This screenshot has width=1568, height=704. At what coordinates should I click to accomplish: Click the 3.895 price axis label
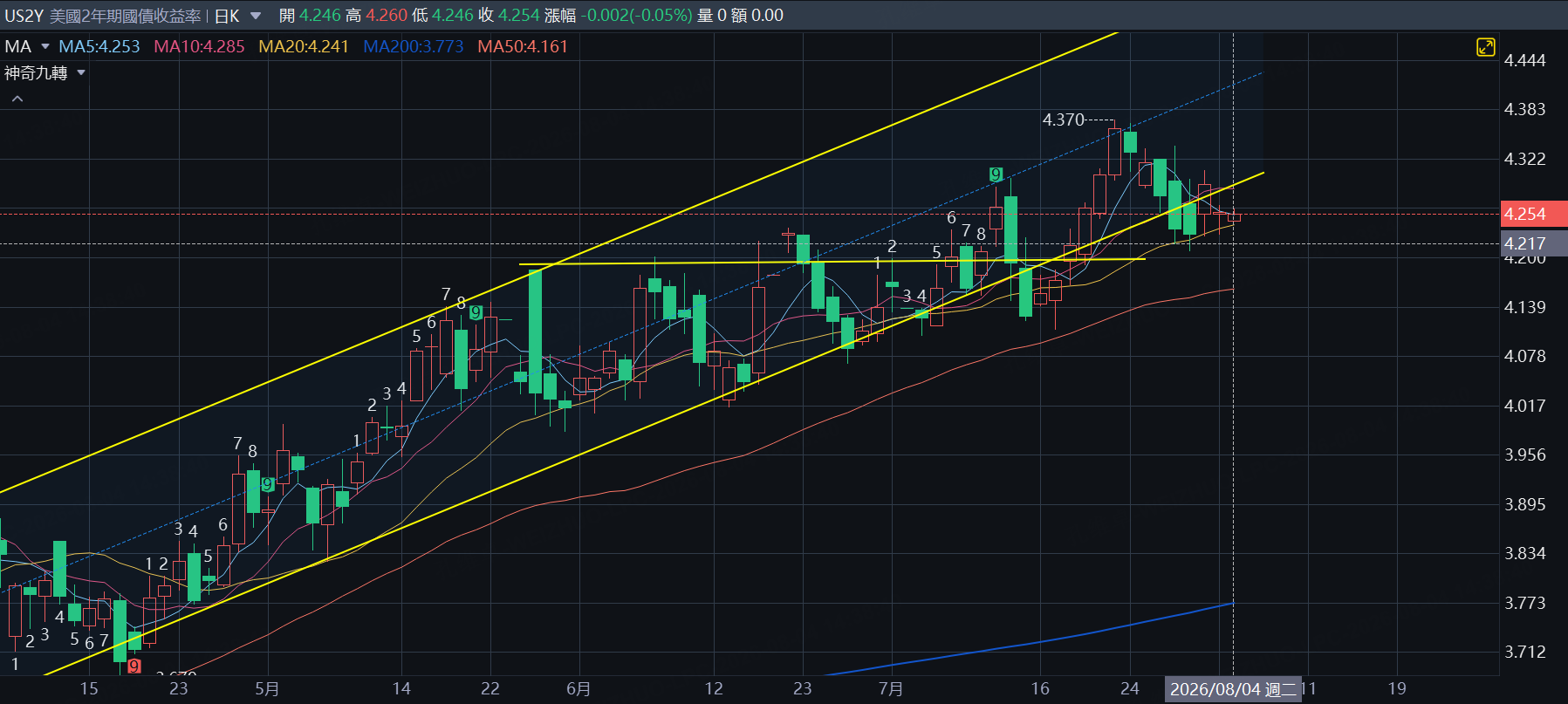pyautogui.click(x=1524, y=504)
